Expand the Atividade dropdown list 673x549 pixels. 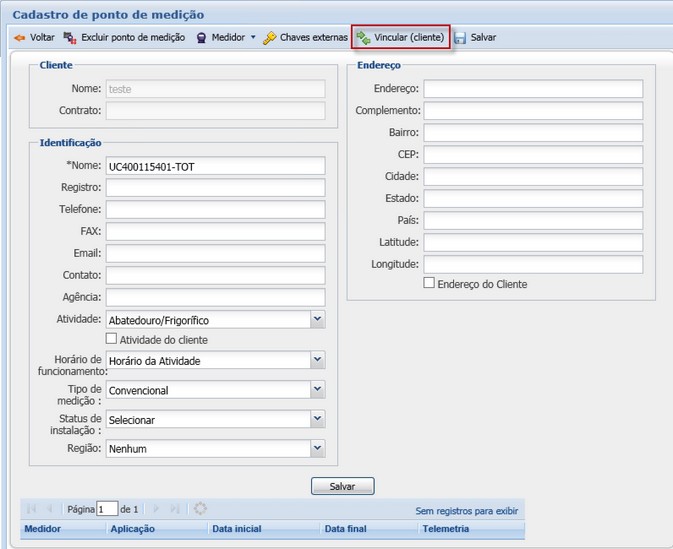point(317,320)
